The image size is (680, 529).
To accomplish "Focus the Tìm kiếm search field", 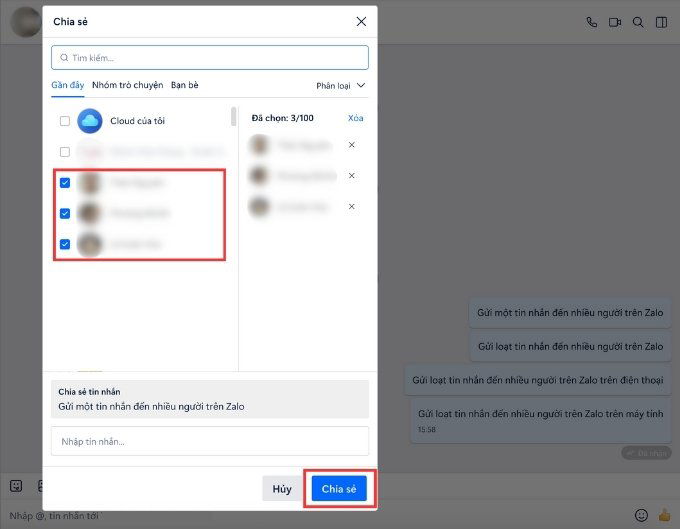I will (210, 57).
